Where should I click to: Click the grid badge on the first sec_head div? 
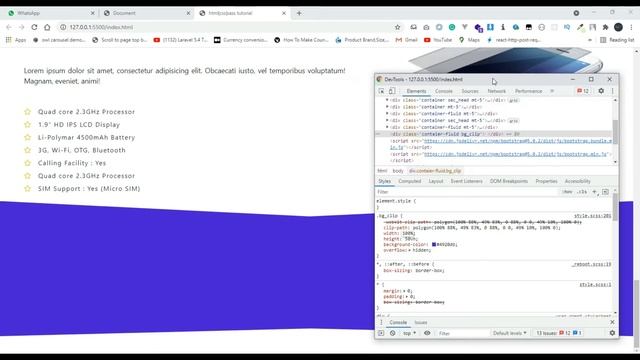(513, 100)
